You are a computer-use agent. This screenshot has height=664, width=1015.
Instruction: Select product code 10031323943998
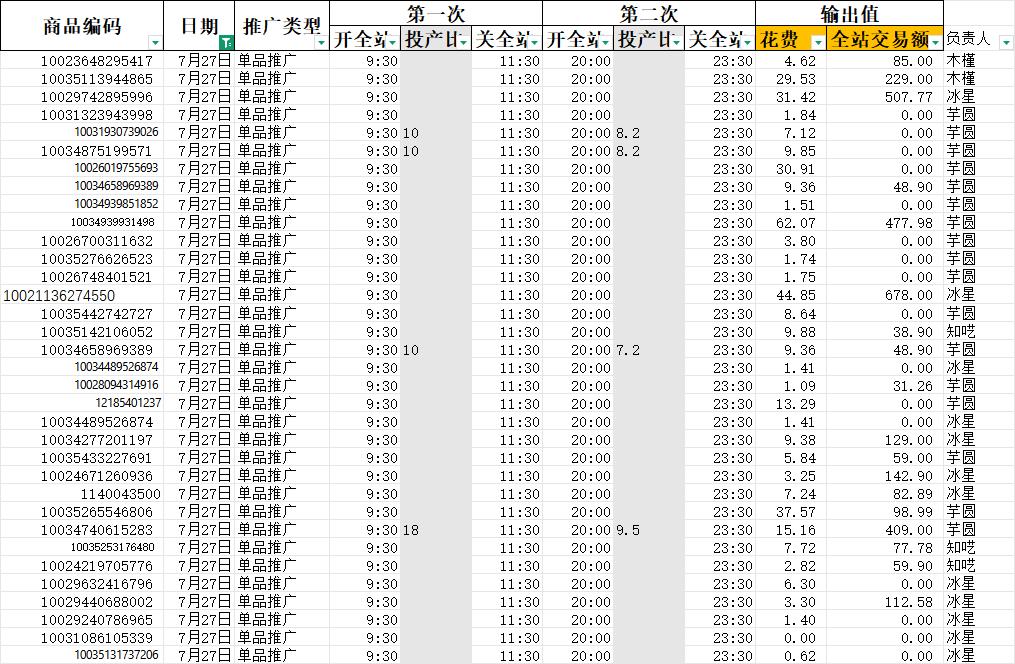(x=96, y=116)
